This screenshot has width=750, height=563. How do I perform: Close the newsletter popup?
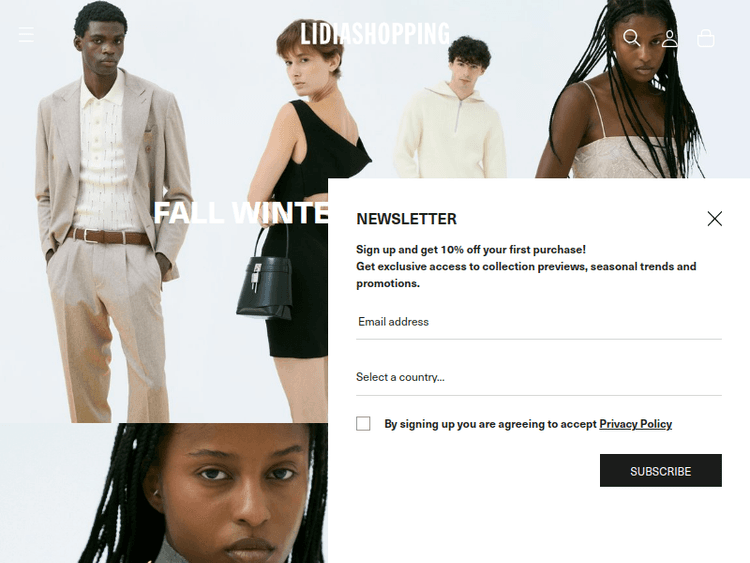(x=715, y=219)
